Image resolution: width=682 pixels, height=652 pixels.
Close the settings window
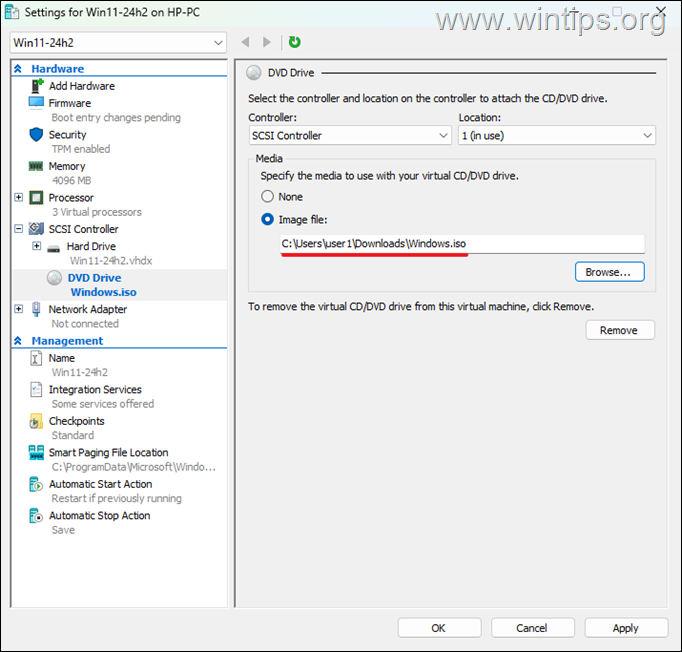661,10
